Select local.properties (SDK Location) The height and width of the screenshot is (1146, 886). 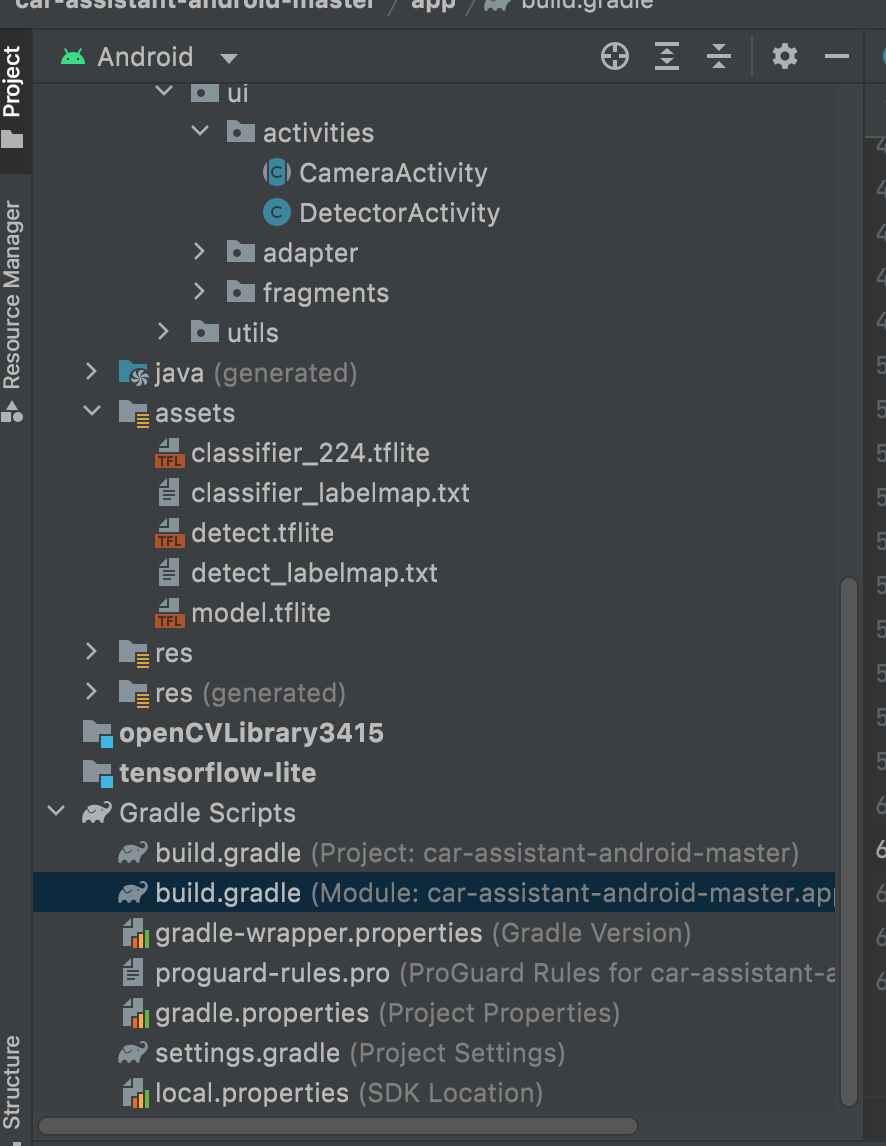click(x=349, y=1093)
